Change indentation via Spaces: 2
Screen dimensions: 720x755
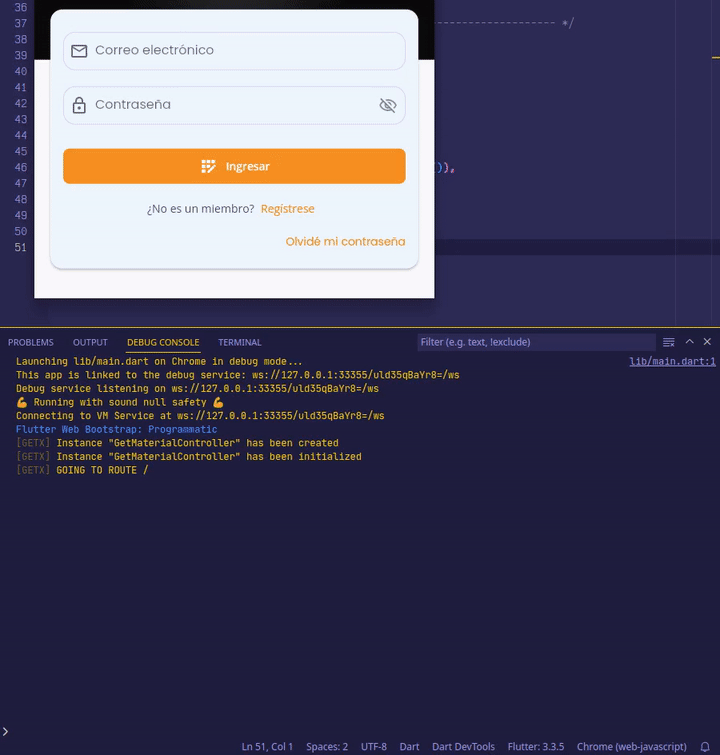tap(327, 747)
